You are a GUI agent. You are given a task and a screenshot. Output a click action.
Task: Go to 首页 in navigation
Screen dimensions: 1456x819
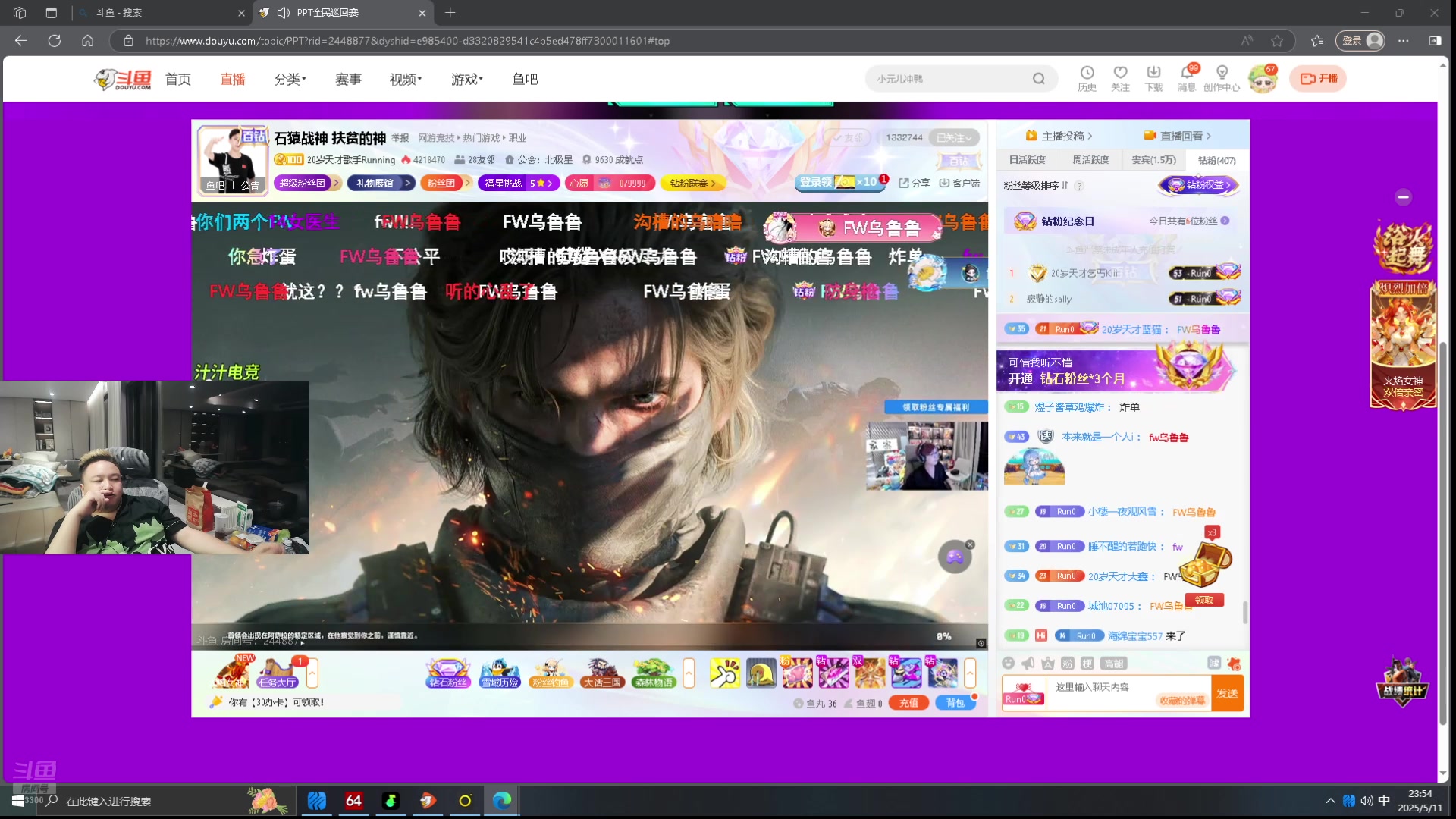pos(177,79)
